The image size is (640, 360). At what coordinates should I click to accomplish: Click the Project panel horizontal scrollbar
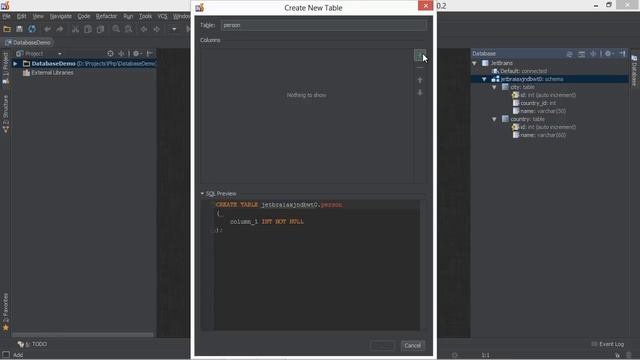(x=82, y=335)
